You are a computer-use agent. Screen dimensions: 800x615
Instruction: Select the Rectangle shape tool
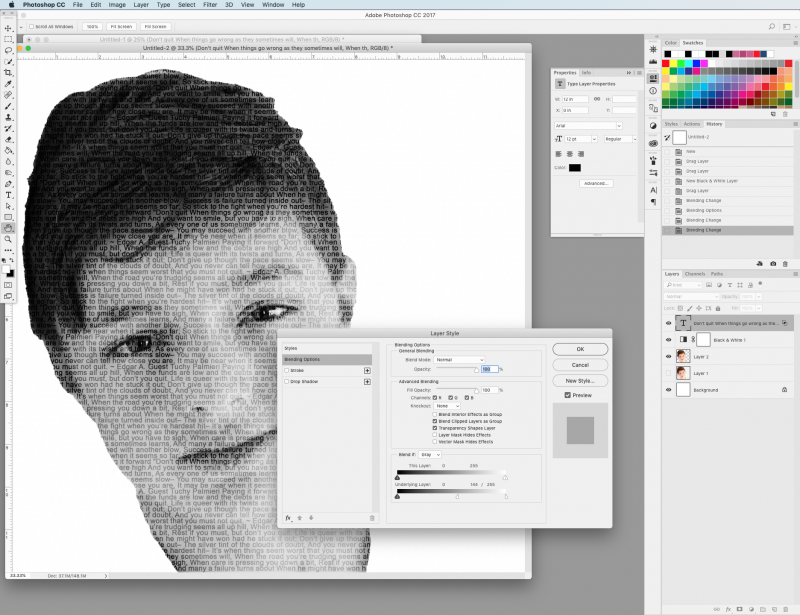pyautogui.click(x=8, y=217)
